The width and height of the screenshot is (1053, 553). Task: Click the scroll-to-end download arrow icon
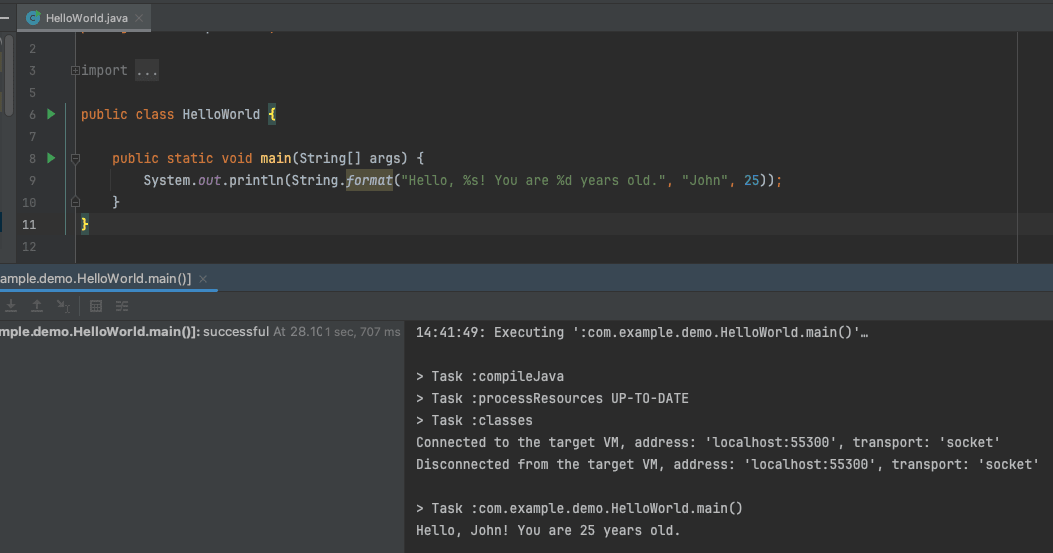[x=11, y=306]
